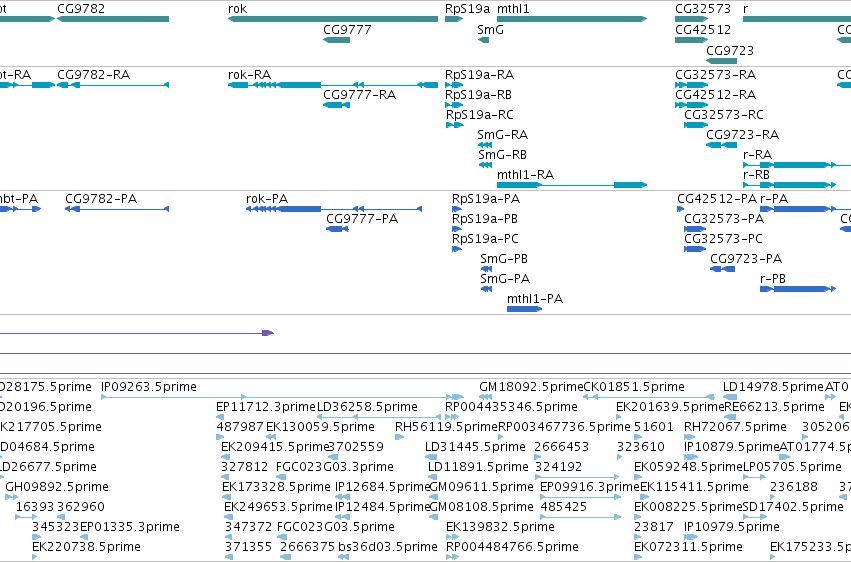Screen dimensions: 851x562
Task: Click the CG32573-RC transcript label
Action: (724, 114)
